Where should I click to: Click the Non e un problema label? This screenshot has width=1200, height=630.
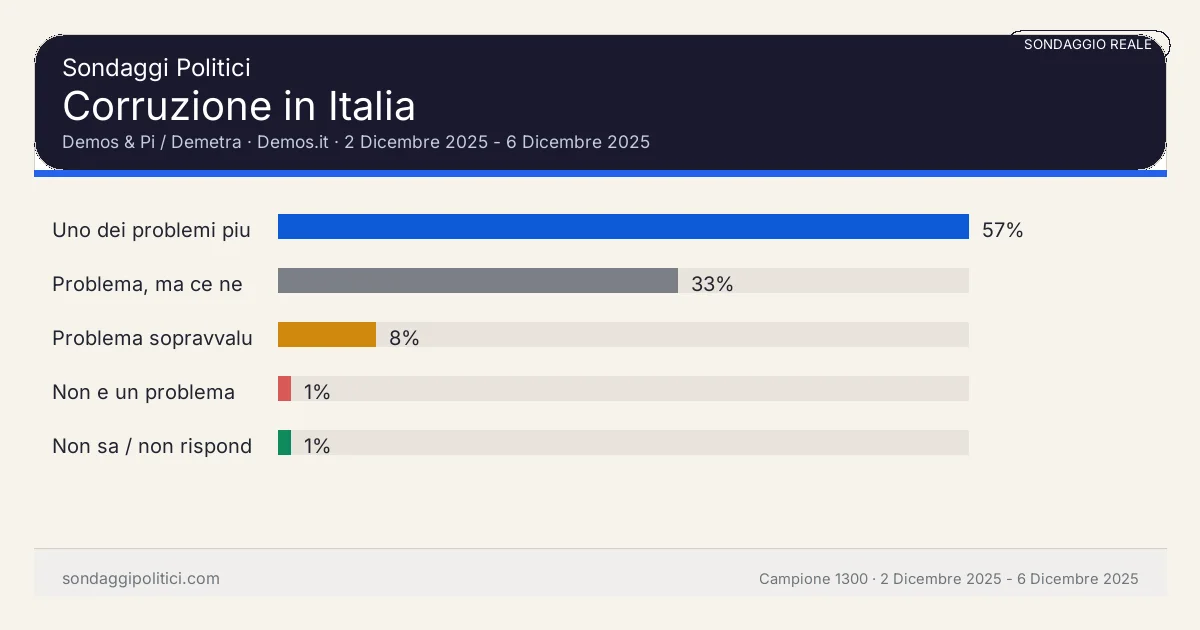143,392
